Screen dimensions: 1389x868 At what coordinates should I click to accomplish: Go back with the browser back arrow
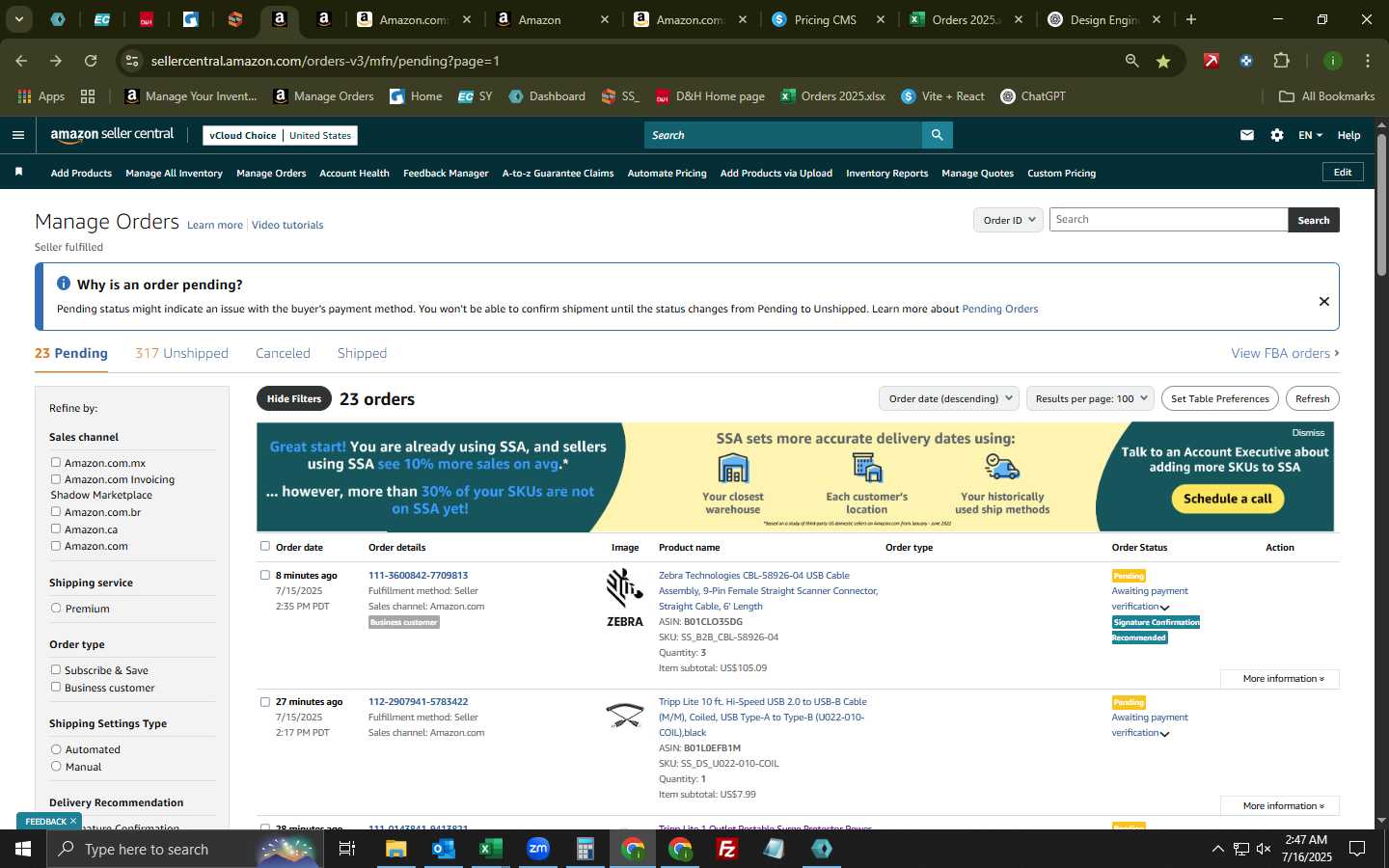tap(21, 61)
